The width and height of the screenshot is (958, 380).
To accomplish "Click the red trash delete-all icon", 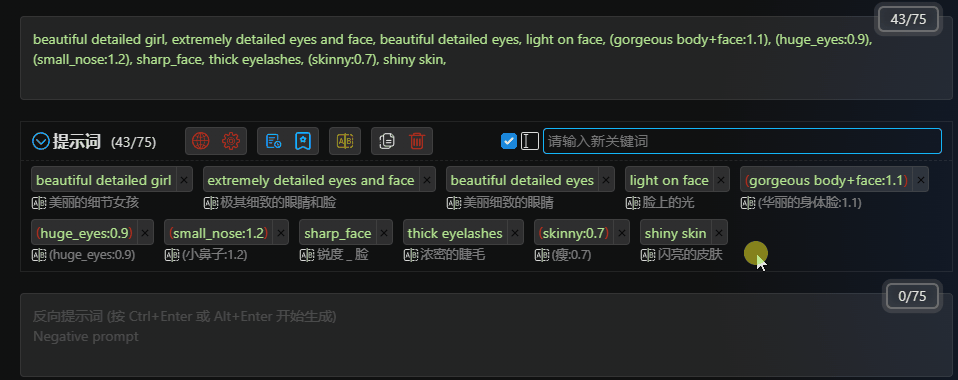I will coord(417,141).
